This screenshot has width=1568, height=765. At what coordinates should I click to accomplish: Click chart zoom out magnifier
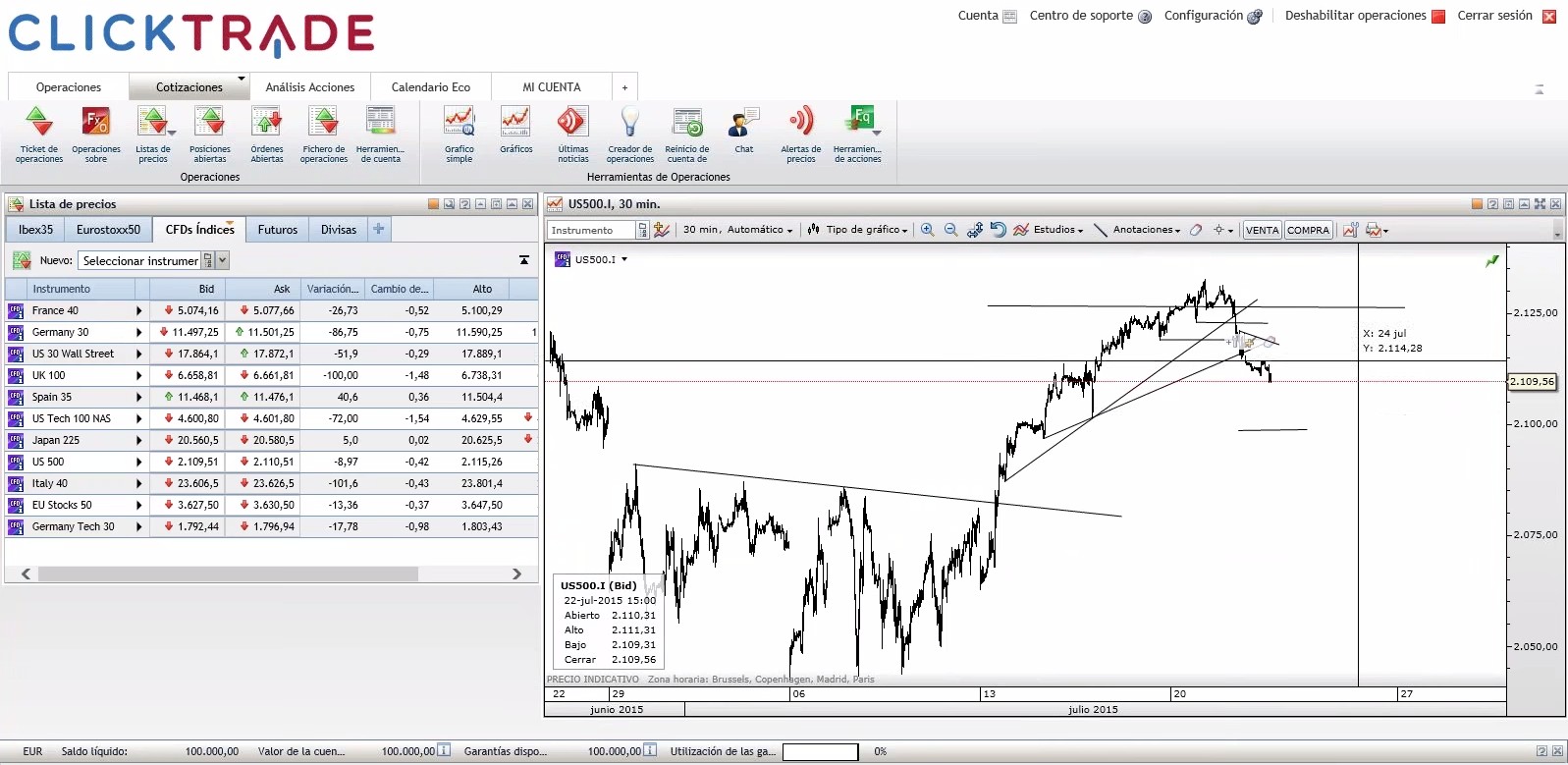coord(950,230)
